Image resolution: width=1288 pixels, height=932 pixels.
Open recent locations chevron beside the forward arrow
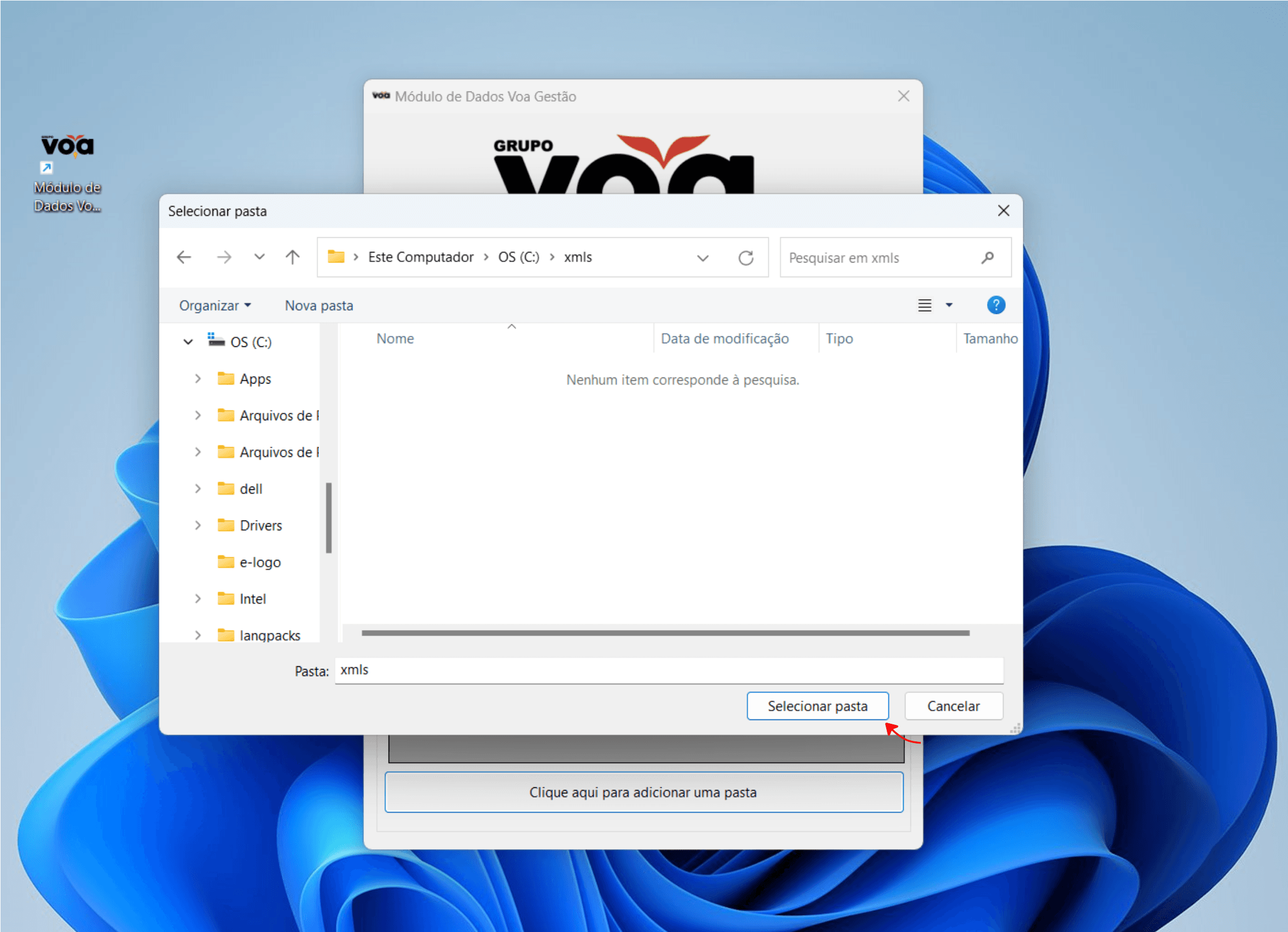pyautogui.click(x=259, y=257)
